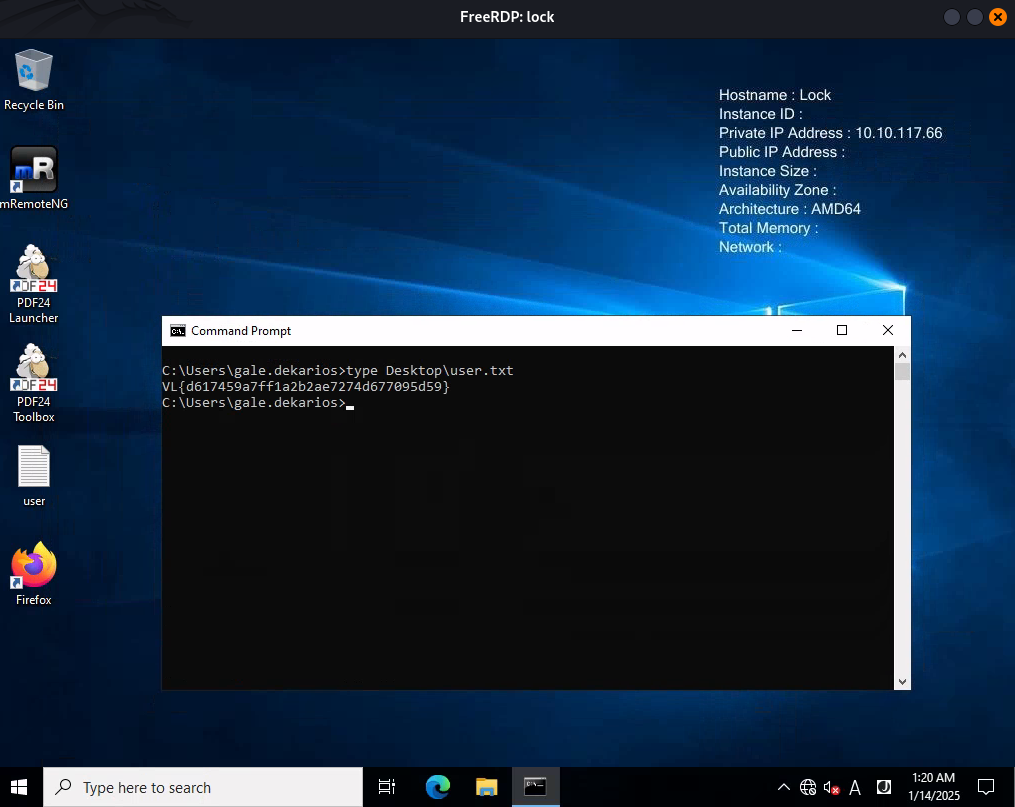Open the network globe tray icon

tap(808, 787)
